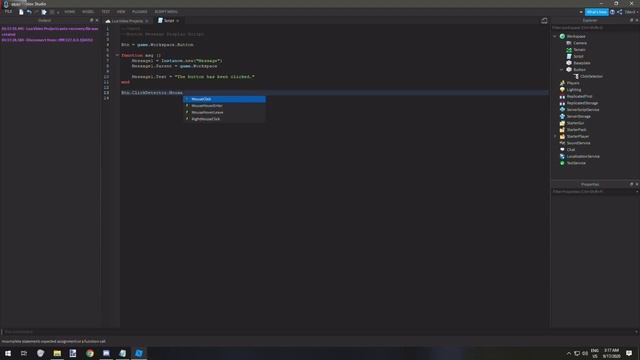Viewport: 640px width, 360px height.
Task: Open the Windows notification center
Action: (629, 353)
